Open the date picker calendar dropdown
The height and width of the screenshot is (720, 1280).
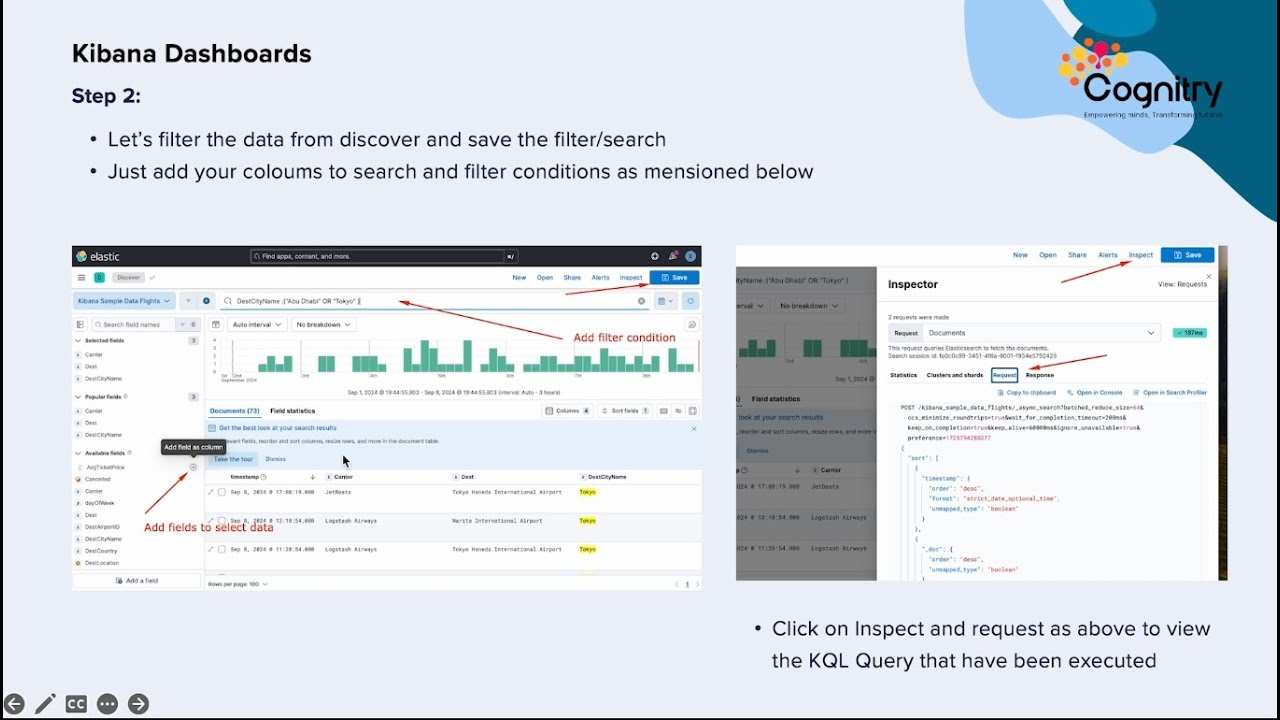pyautogui.click(x=666, y=301)
